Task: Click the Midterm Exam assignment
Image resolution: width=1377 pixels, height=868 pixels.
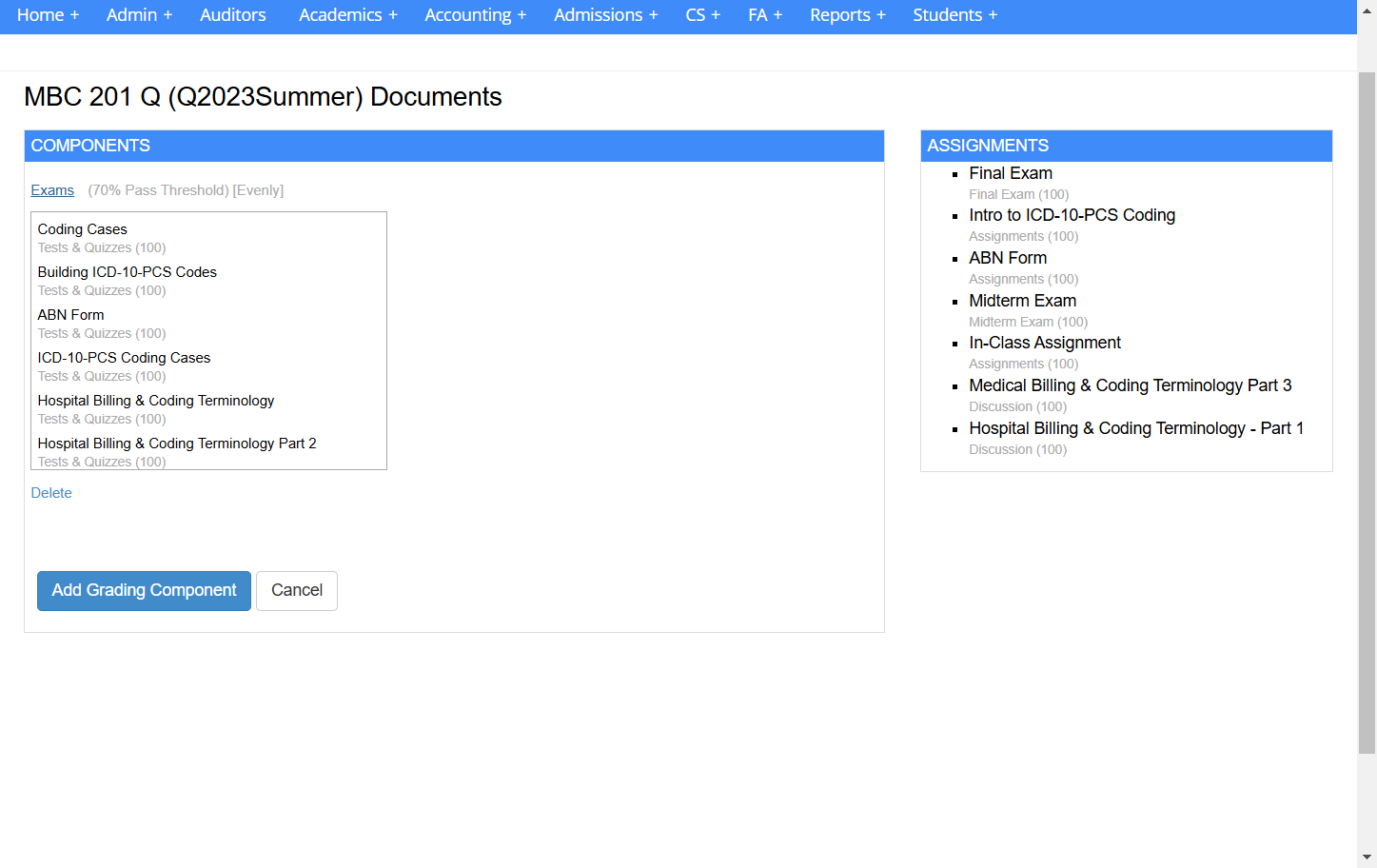Action: (x=1022, y=301)
